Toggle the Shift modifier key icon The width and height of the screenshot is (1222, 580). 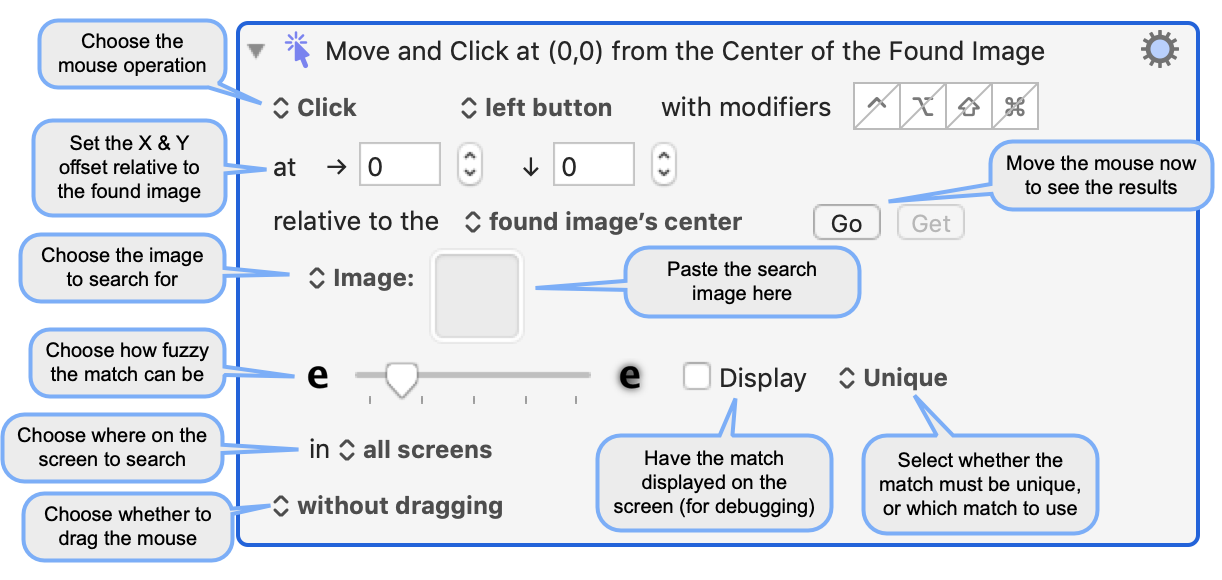[969, 107]
